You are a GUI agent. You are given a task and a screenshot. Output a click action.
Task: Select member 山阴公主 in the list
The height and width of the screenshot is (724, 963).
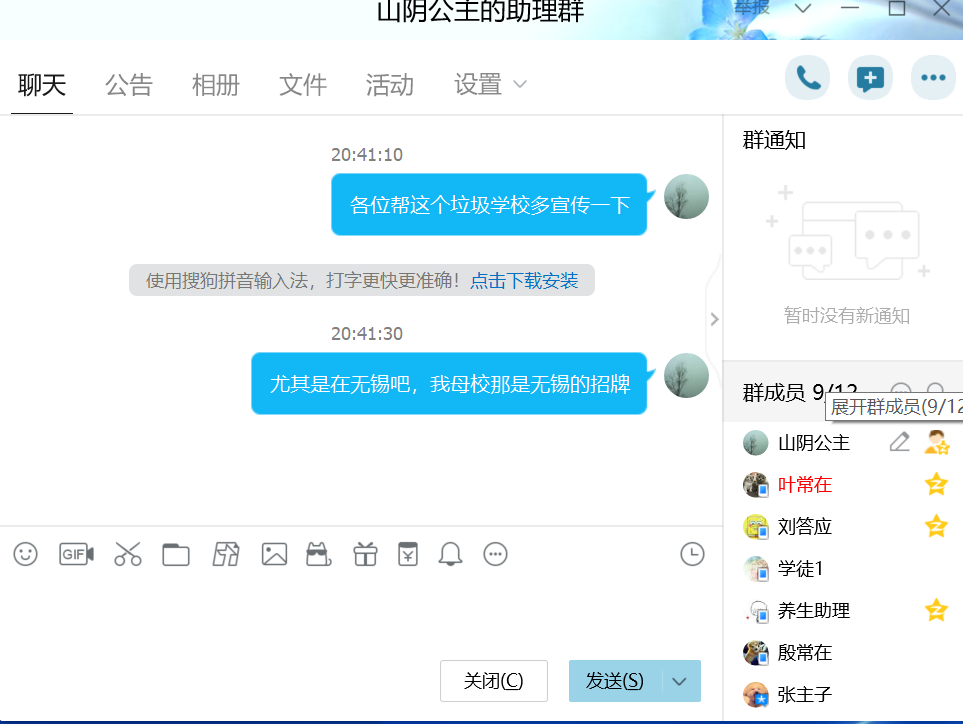point(843,443)
